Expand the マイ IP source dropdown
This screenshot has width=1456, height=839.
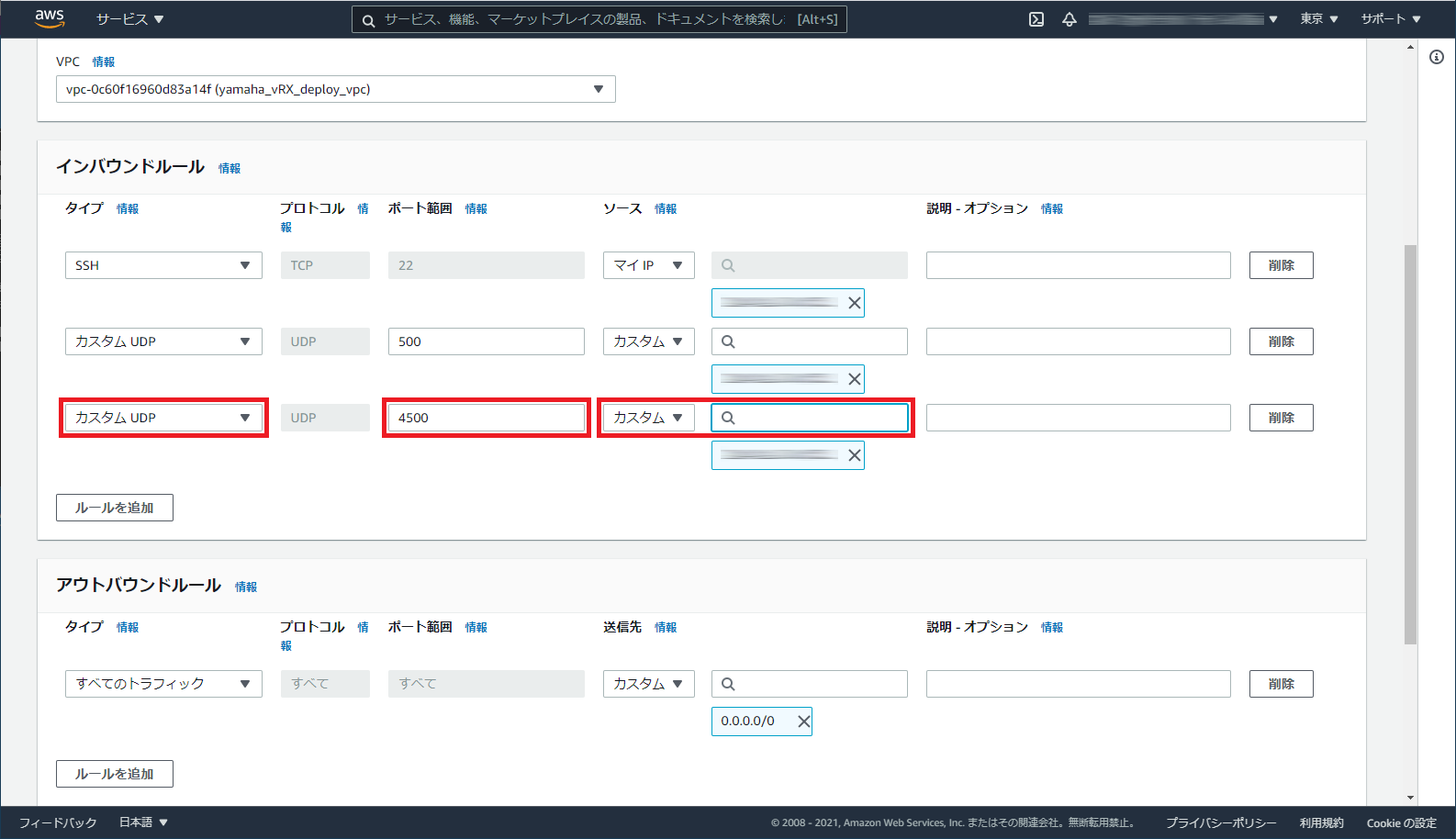coord(648,265)
